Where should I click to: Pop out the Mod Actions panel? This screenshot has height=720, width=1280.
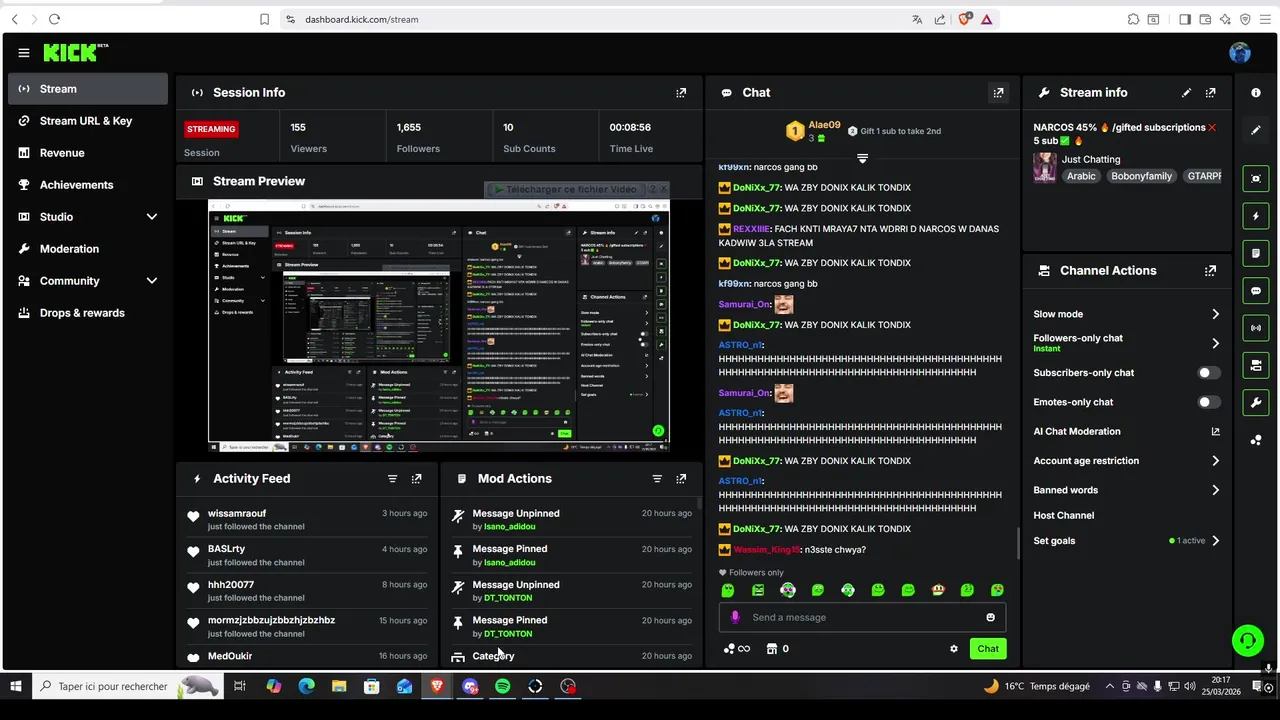coord(681,479)
